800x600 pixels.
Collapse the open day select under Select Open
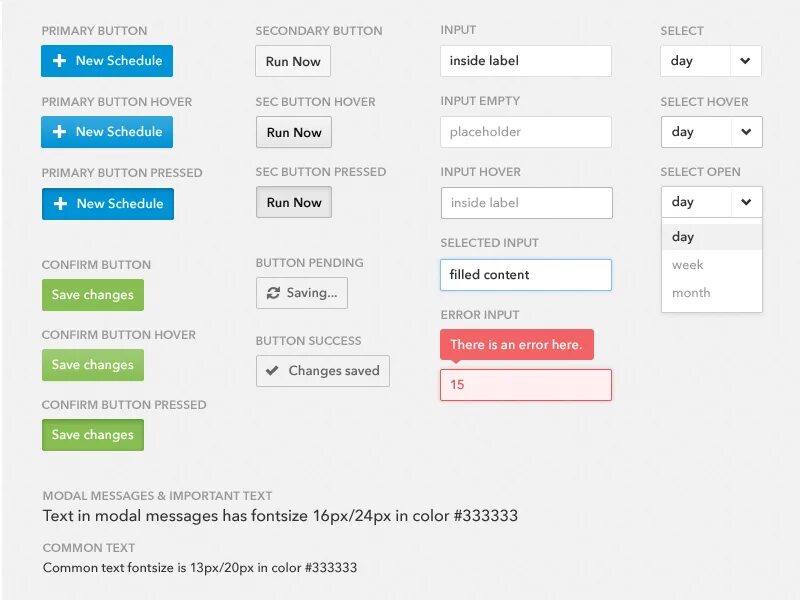tap(712, 202)
